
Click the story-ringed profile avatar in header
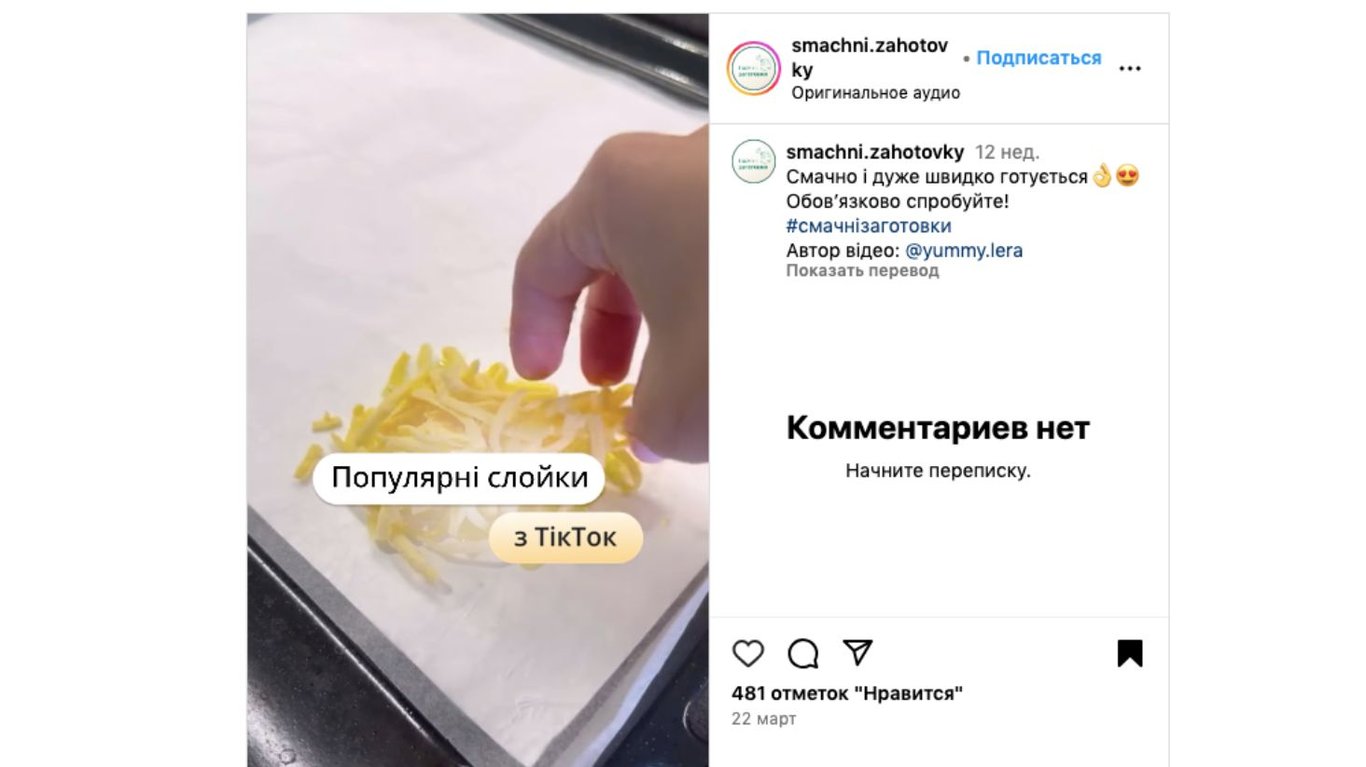coord(753,69)
